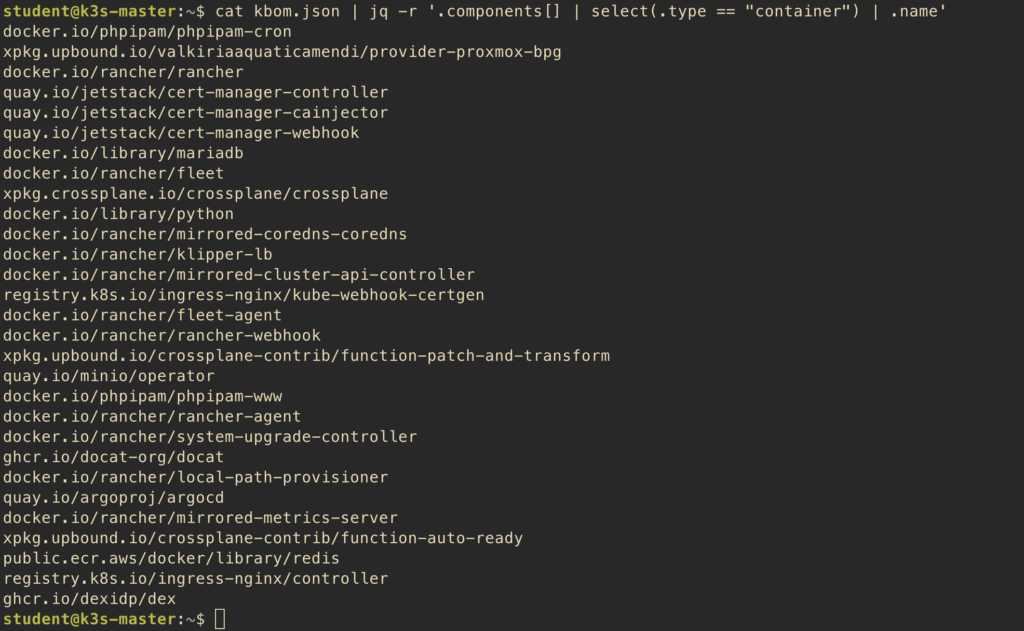Viewport: 1024px width, 631px height.
Task: Click the system-upgrade-controller image line
Action: [210, 437]
